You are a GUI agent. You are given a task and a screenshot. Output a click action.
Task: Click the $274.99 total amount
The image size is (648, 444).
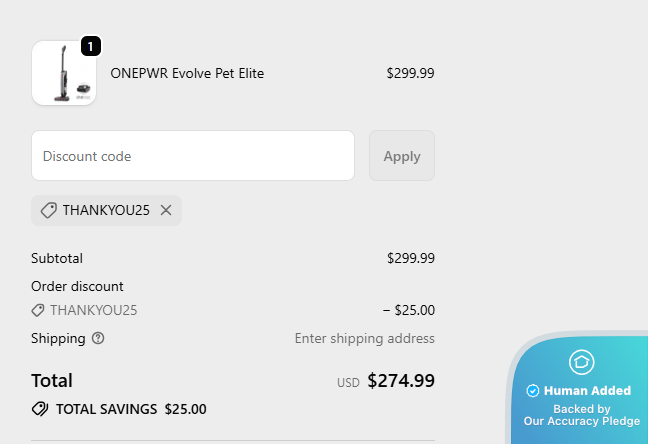[401, 380]
